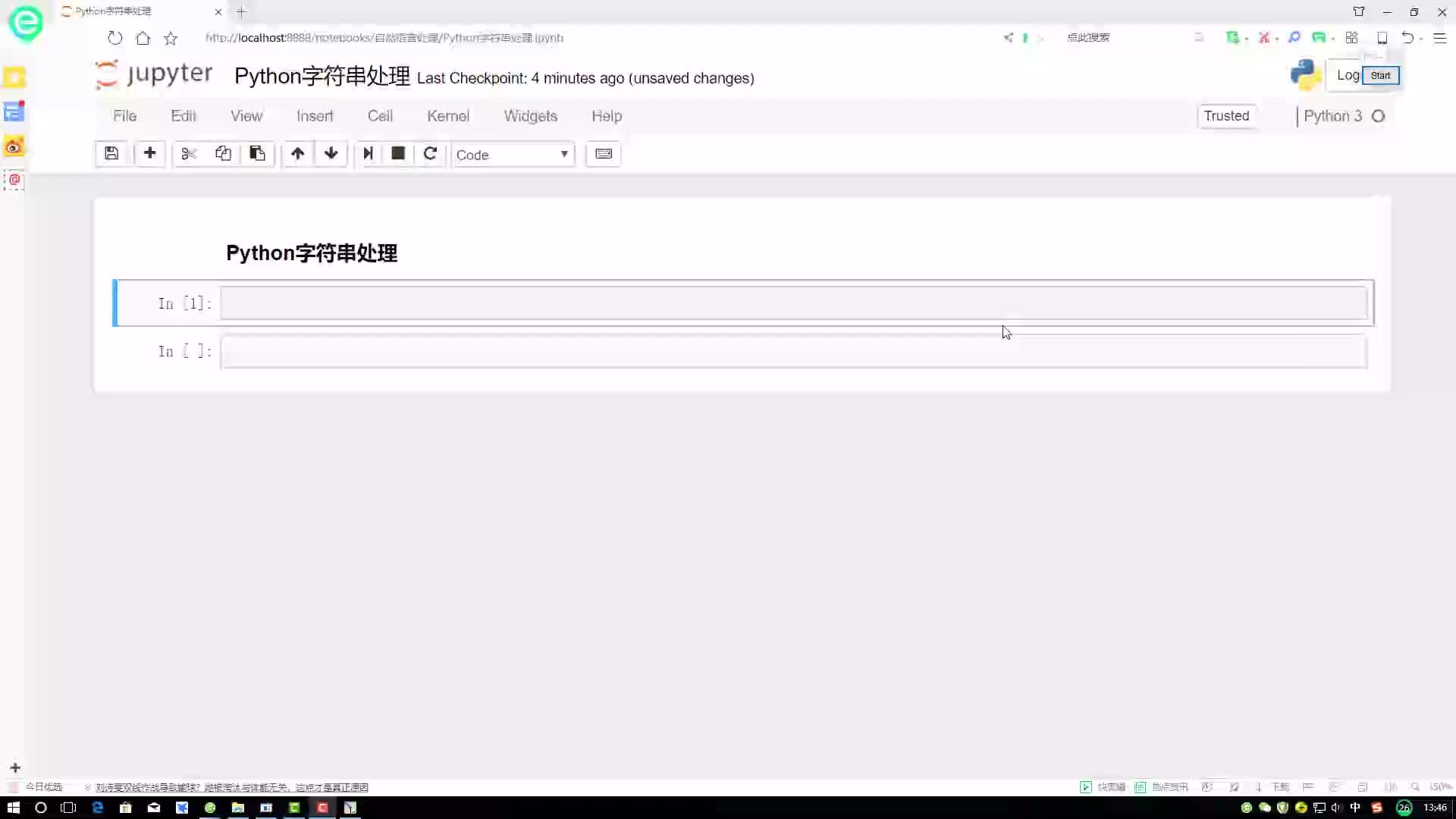Open the Cell menu
Image resolution: width=1456 pixels, height=819 pixels.
click(x=380, y=116)
